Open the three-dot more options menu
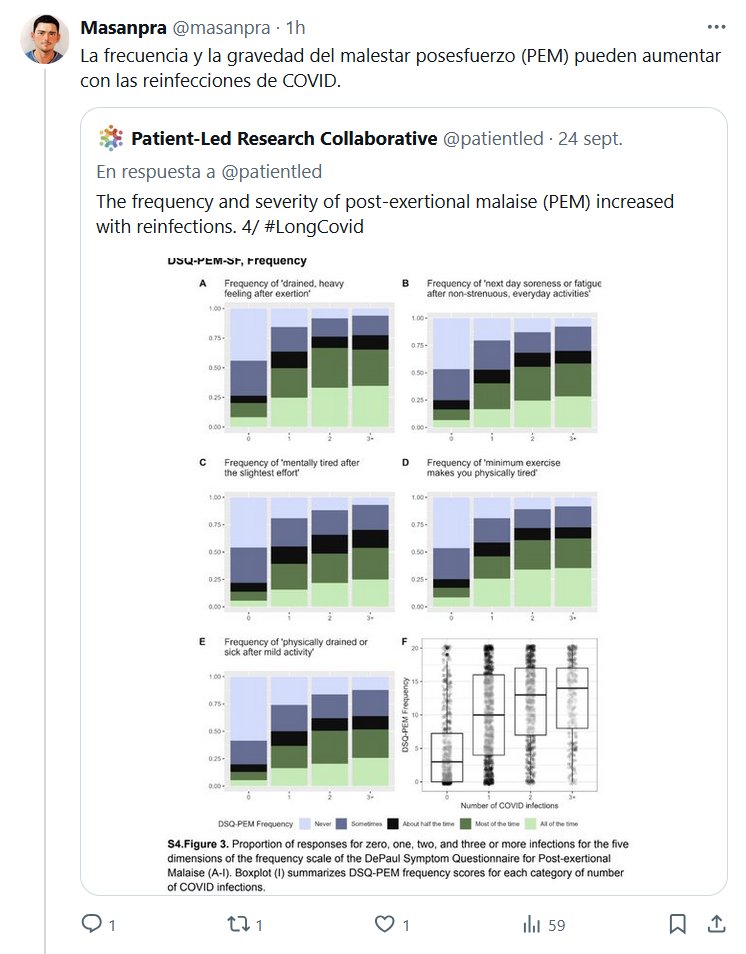This screenshot has height=954, width=746. point(716,27)
